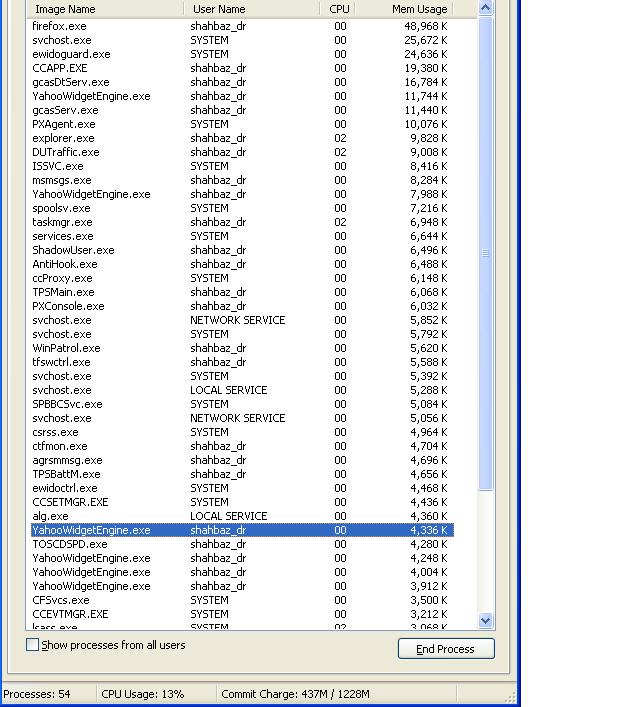The height and width of the screenshot is (707, 640).
Task: Click the 48,968 K memory value
Action: (x=425, y=26)
